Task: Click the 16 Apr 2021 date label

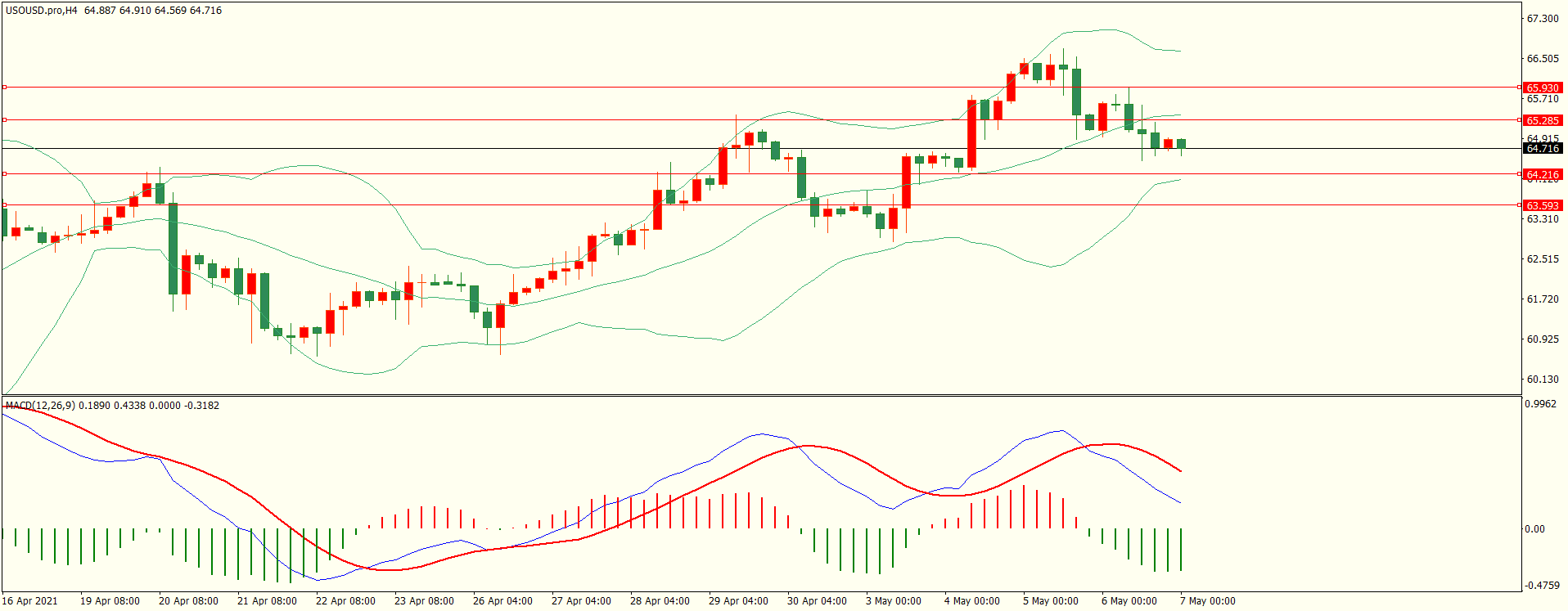Action: click(x=30, y=600)
